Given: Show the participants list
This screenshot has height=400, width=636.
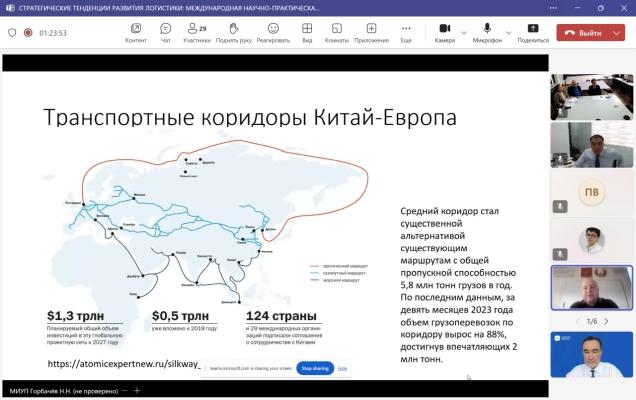Looking at the screenshot, I should pos(196,31).
